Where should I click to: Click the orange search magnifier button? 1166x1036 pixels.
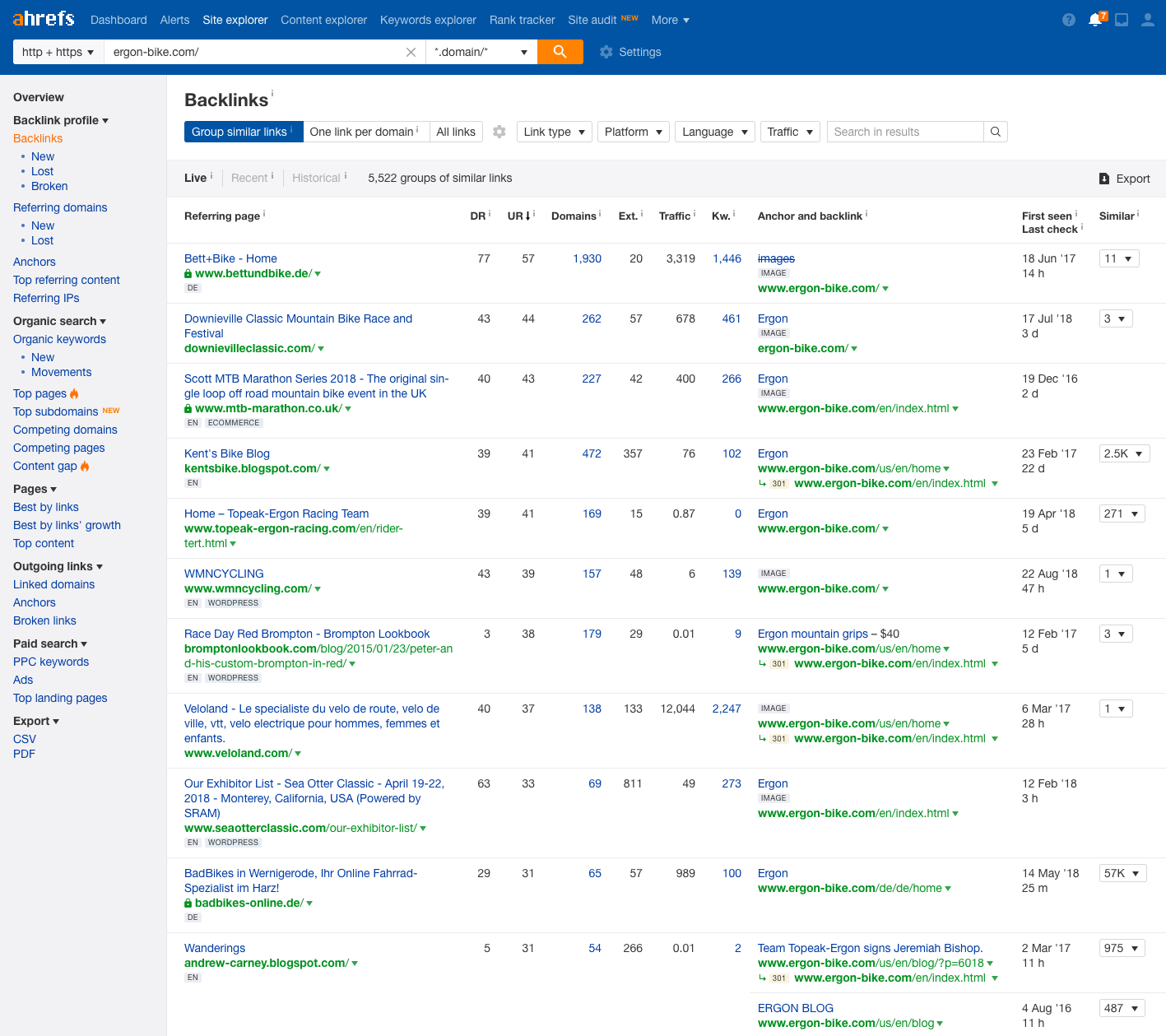point(560,52)
